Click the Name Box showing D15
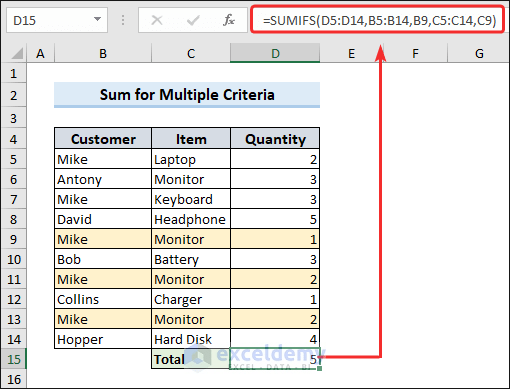Viewport: 510px width, 389px height. [x=57, y=20]
